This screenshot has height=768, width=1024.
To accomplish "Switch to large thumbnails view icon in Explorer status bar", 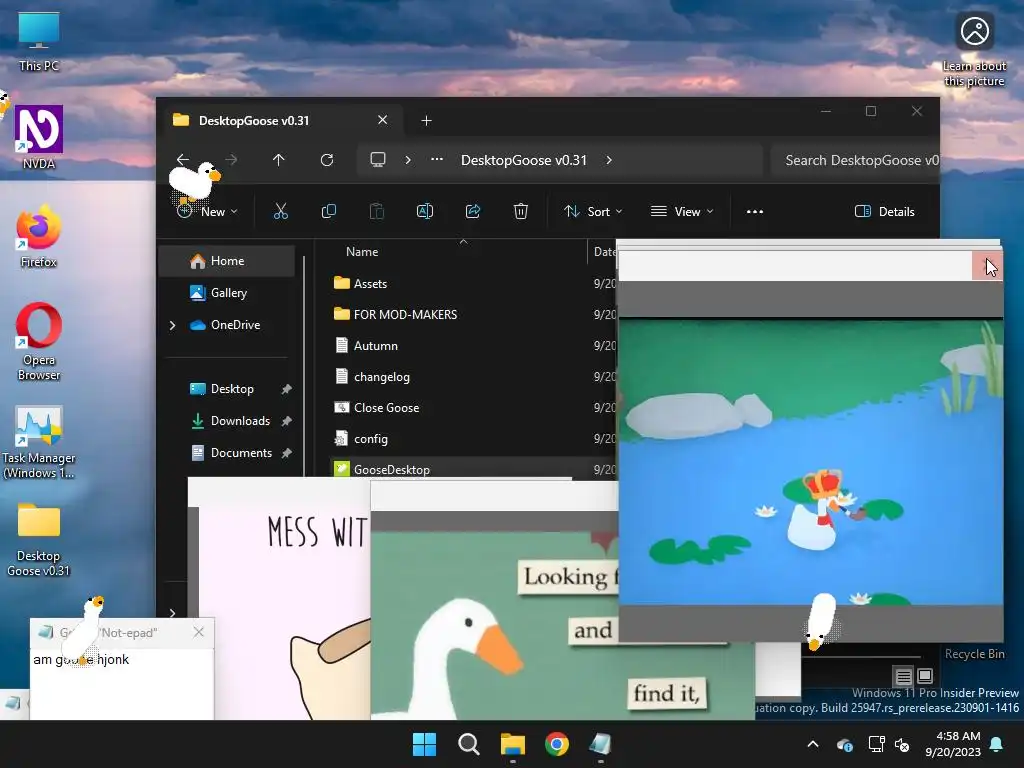I will coord(925,676).
